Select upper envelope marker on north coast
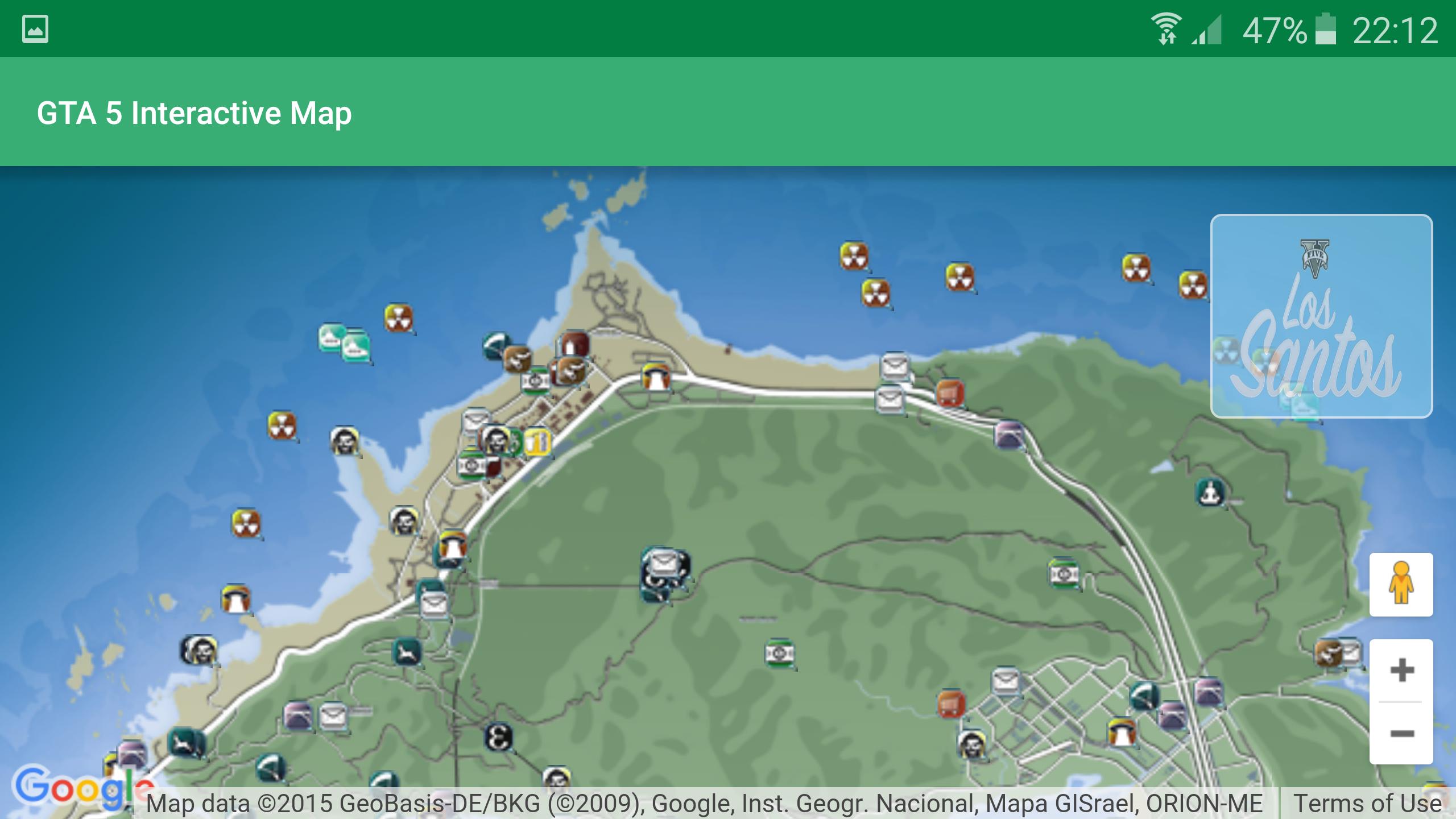 pos(895,367)
